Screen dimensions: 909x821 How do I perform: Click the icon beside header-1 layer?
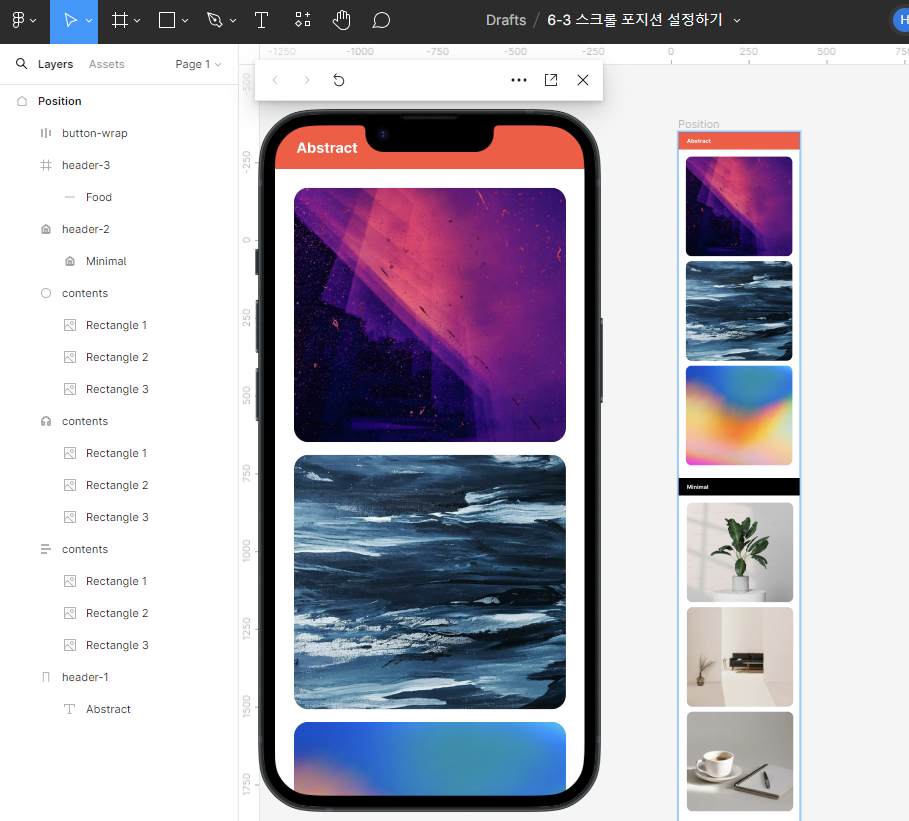coord(46,677)
